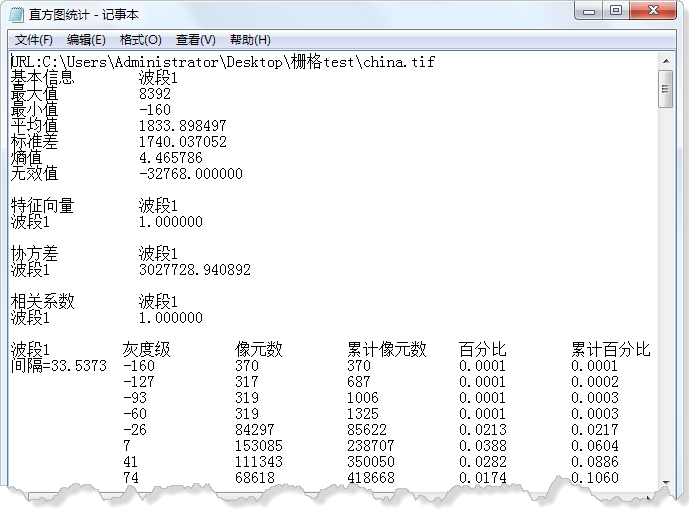Open the 文件(F) menu
The image size is (689, 511).
tap(34, 40)
